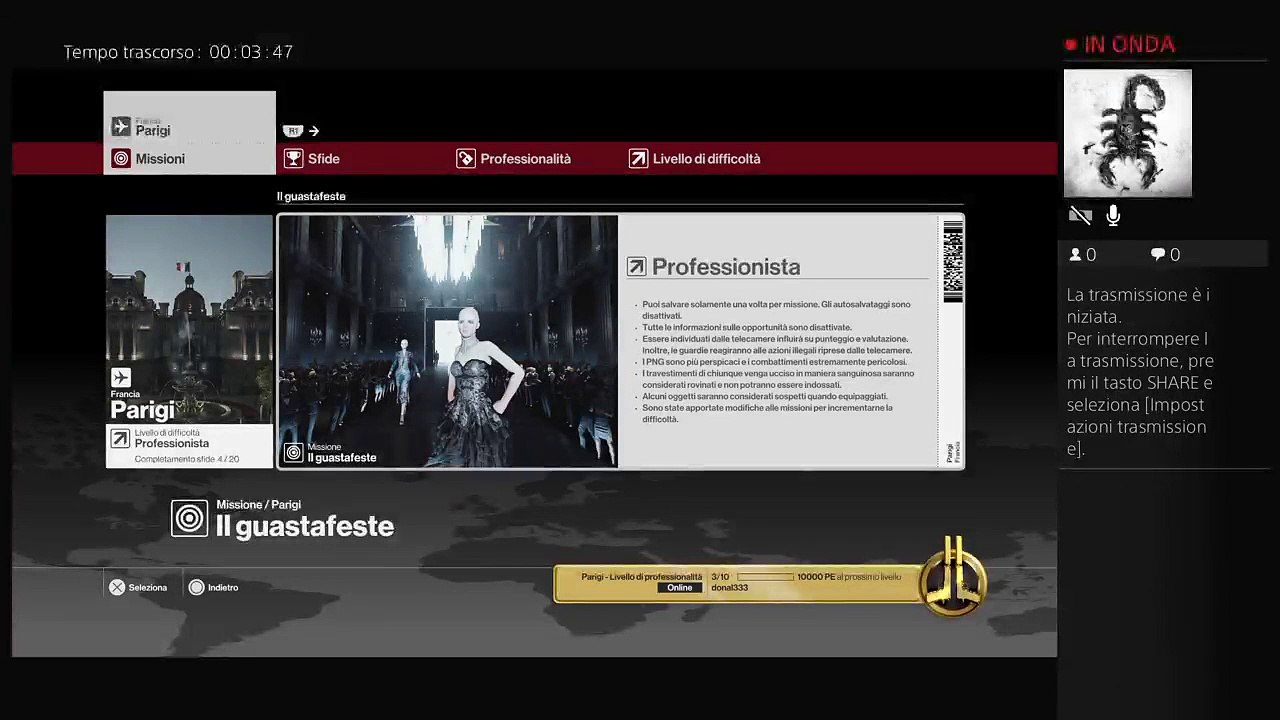The image size is (1280, 720).
Task: Click the right arrow beside R1
Action: coord(314,131)
